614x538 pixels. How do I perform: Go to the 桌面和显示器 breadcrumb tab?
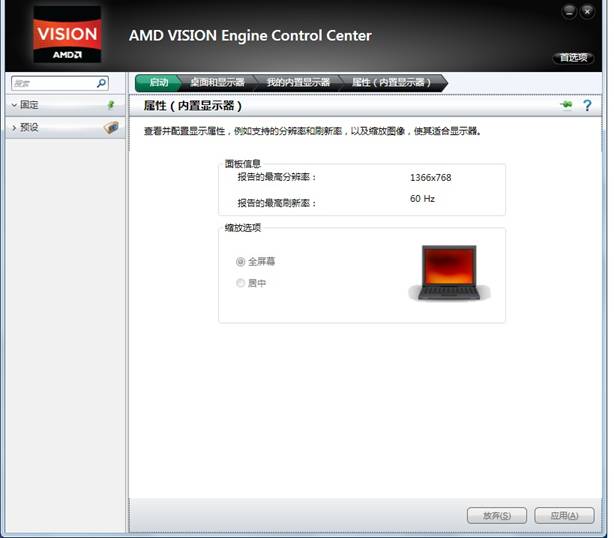coord(217,83)
